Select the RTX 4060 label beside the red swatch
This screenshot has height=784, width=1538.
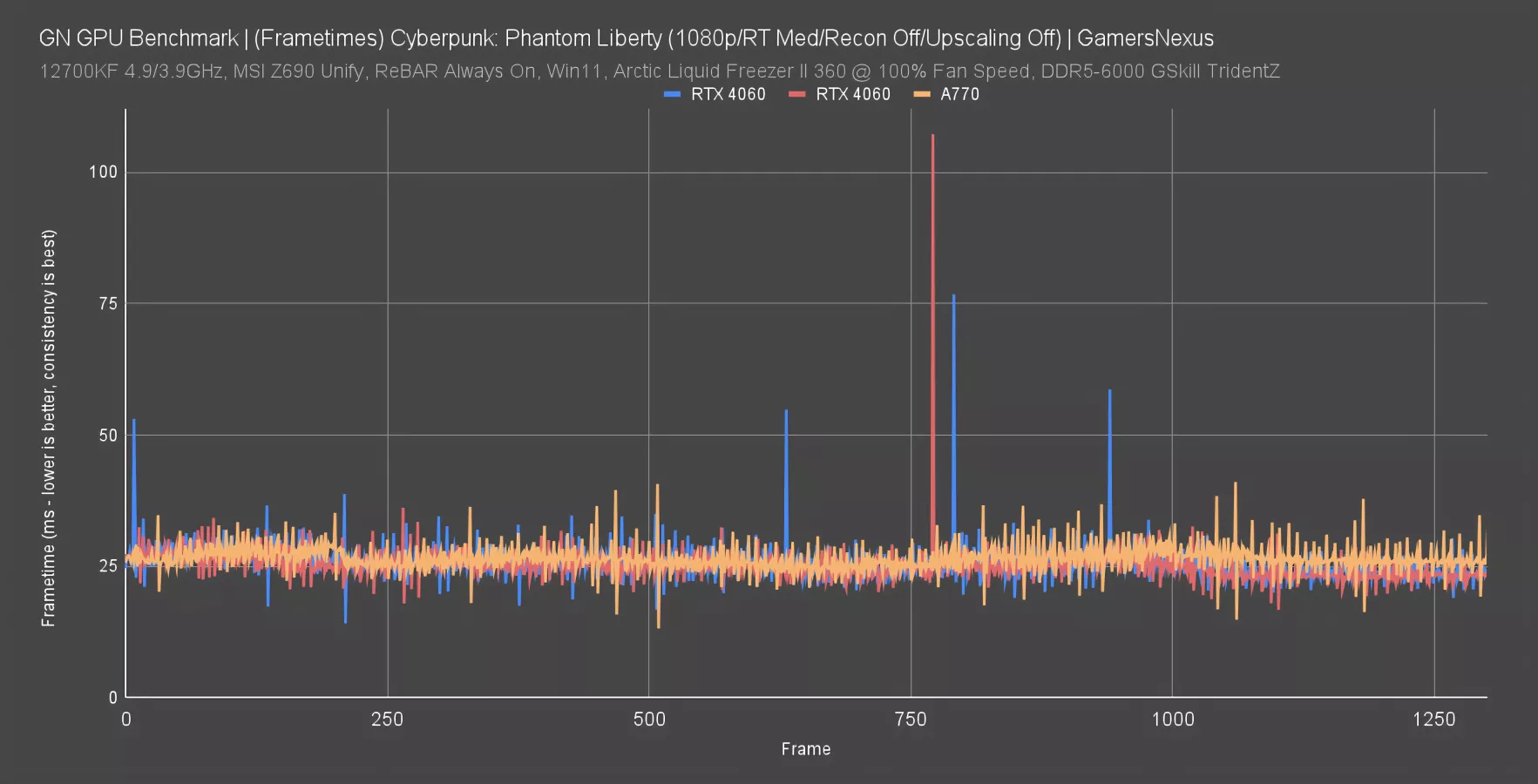coord(852,94)
